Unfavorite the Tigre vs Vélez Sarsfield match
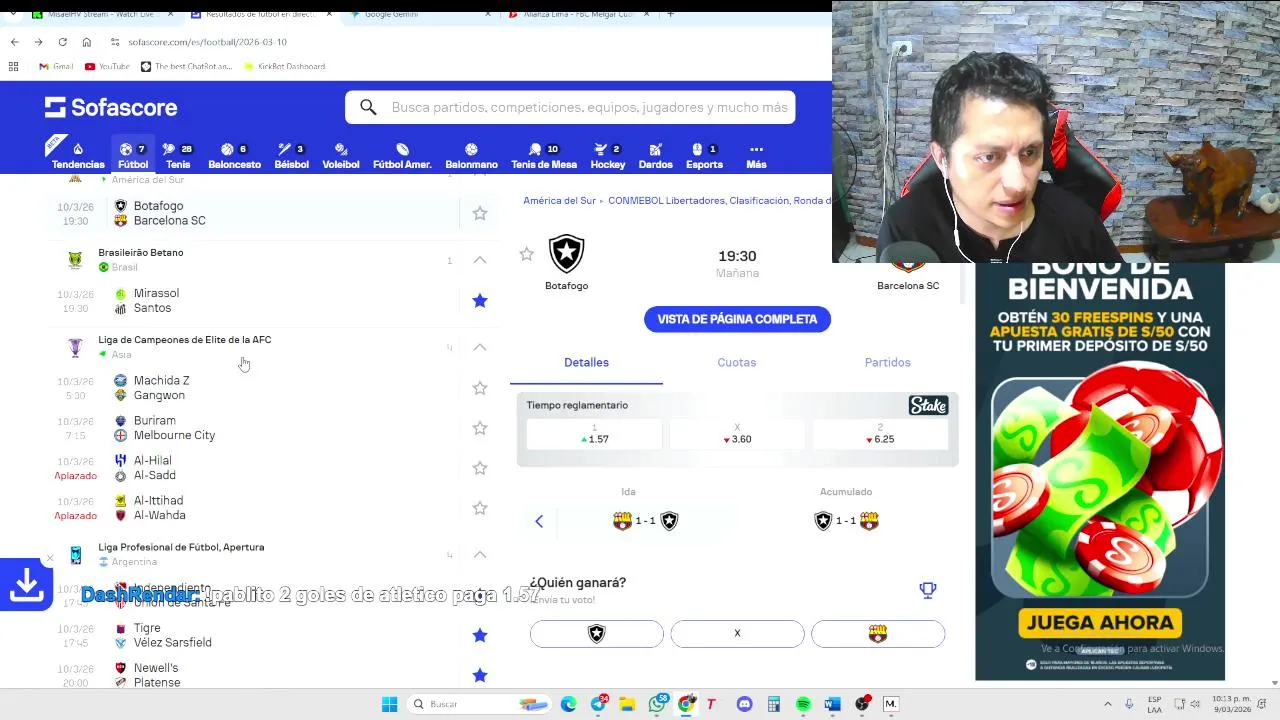Screen dimensions: 1280x720 pos(480,635)
